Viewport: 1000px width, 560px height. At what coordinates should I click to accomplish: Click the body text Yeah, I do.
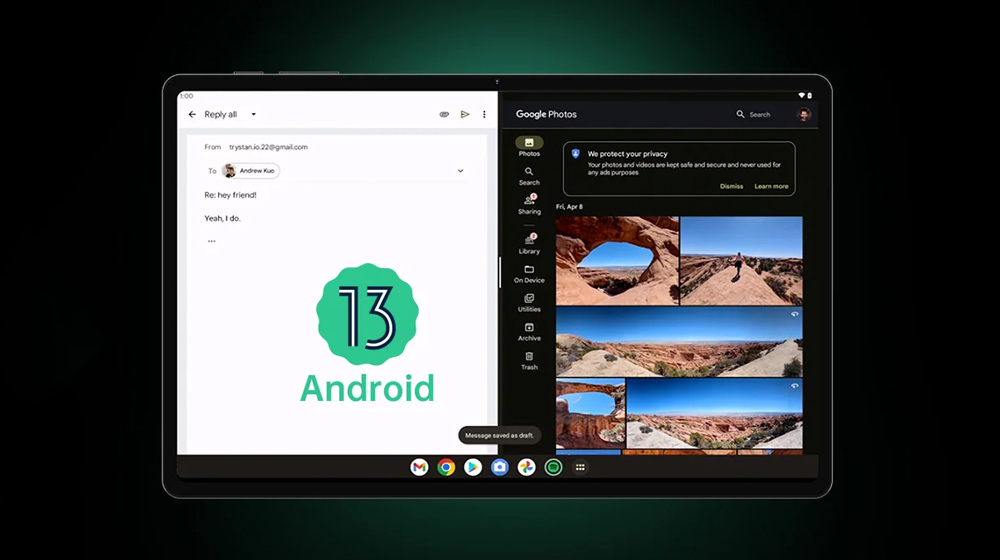point(223,218)
